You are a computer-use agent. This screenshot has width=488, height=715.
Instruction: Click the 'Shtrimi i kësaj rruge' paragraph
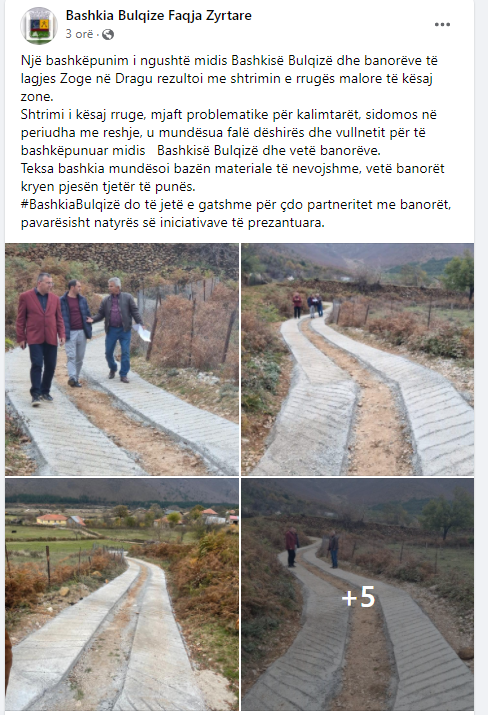tap(228, 133)
